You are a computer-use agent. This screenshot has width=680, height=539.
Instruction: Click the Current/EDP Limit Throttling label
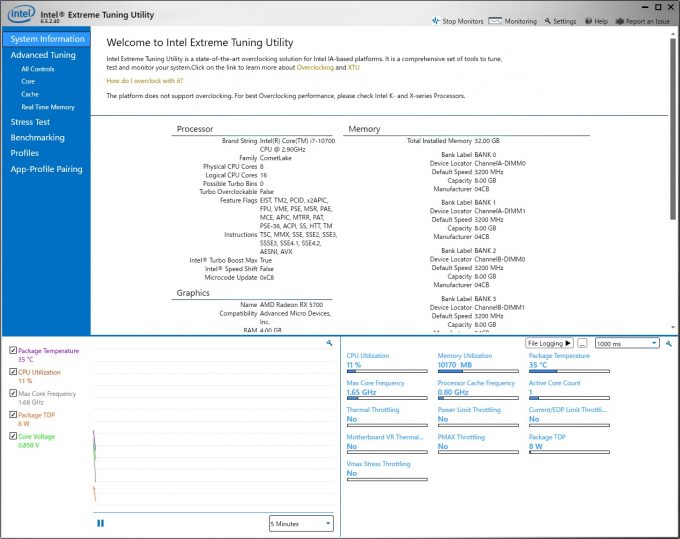coord(568,410)
